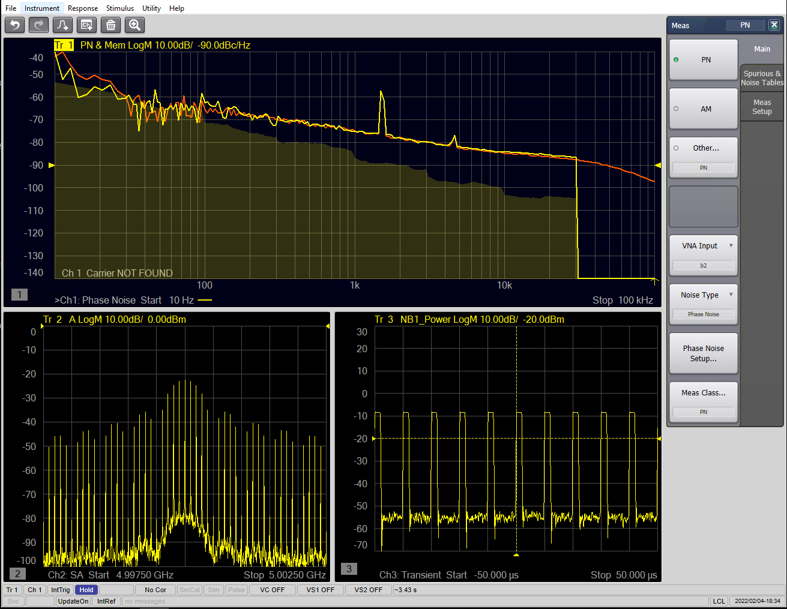Expand the VNA Input dropdown
787x609 pixels.
(x=704, y=246)
